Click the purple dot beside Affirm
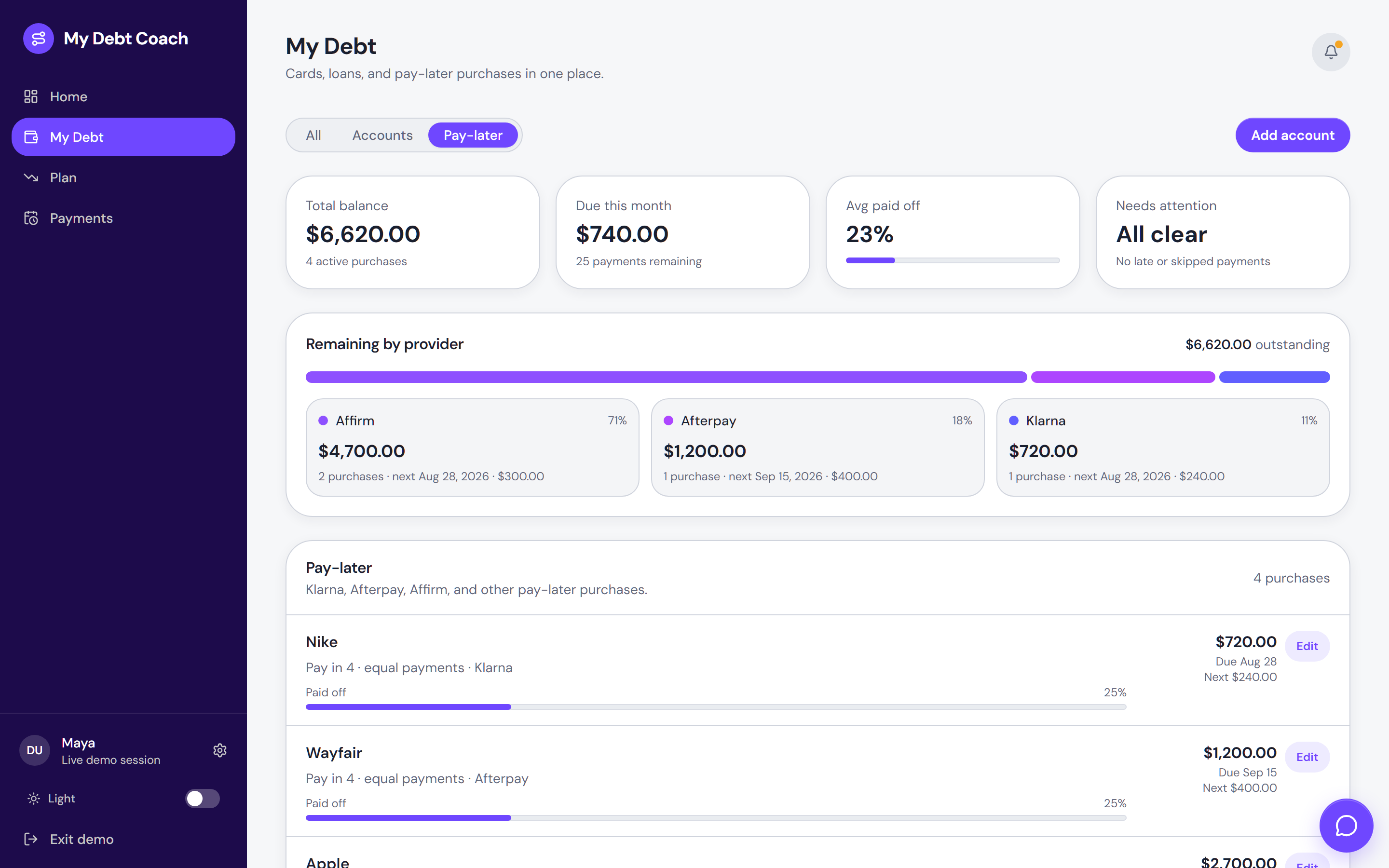The height and width of the screenshot is (868, 1389). pyautogui.click(x=323, y=421)
